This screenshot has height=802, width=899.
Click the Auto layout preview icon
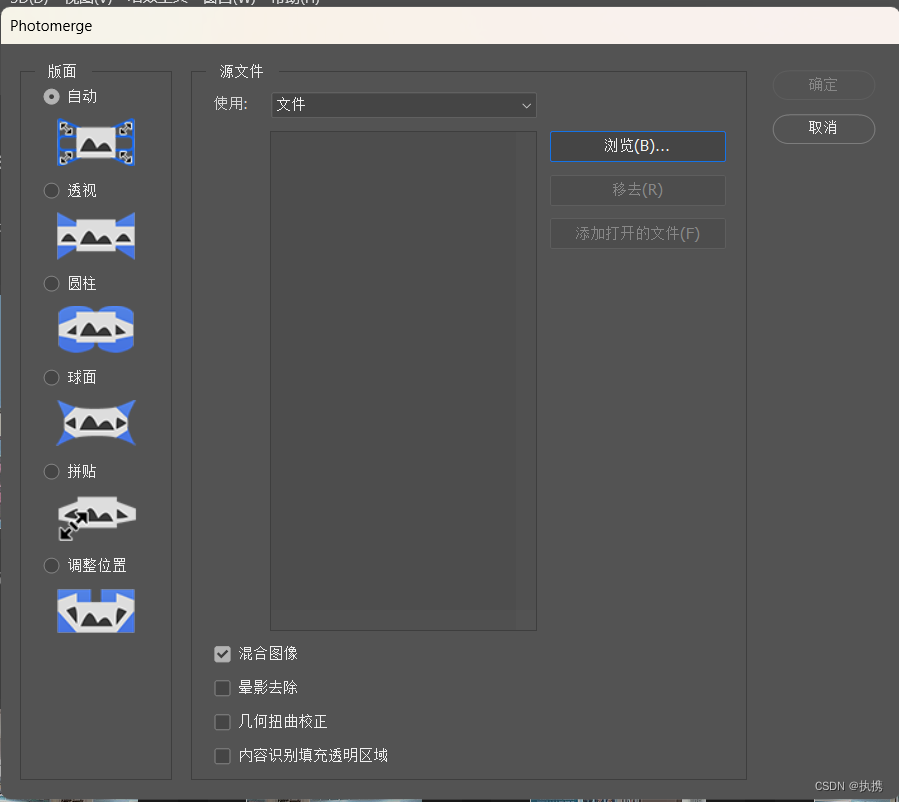(96, 143)
